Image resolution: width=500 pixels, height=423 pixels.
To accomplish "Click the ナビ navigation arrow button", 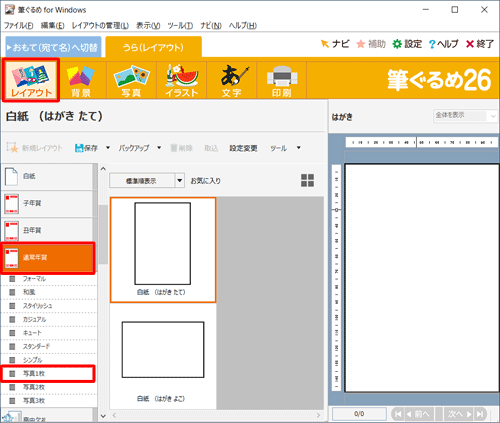I will click(x=334, y=44).
